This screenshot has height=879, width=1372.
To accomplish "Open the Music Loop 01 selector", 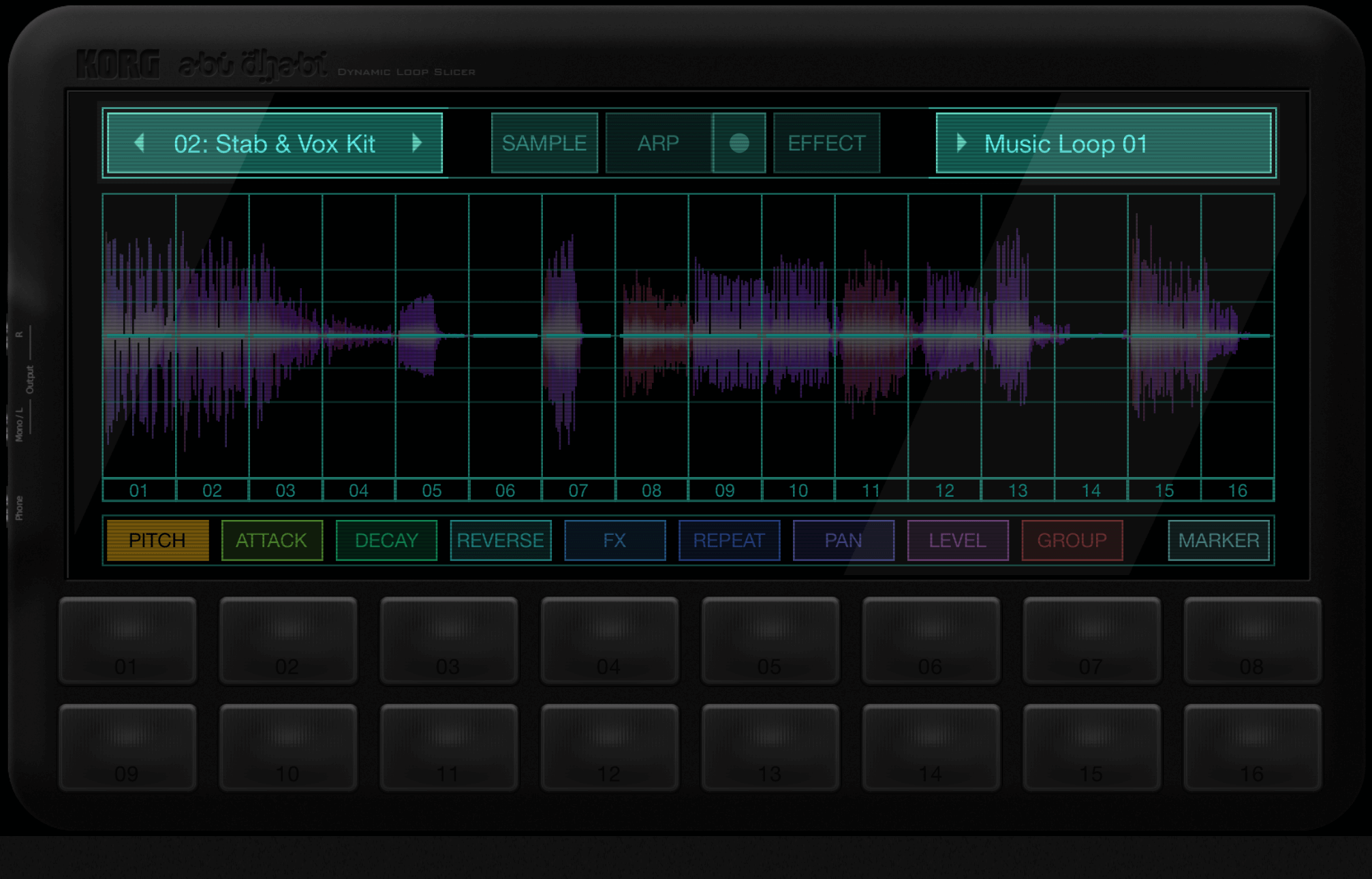I will coord(1104,144).
